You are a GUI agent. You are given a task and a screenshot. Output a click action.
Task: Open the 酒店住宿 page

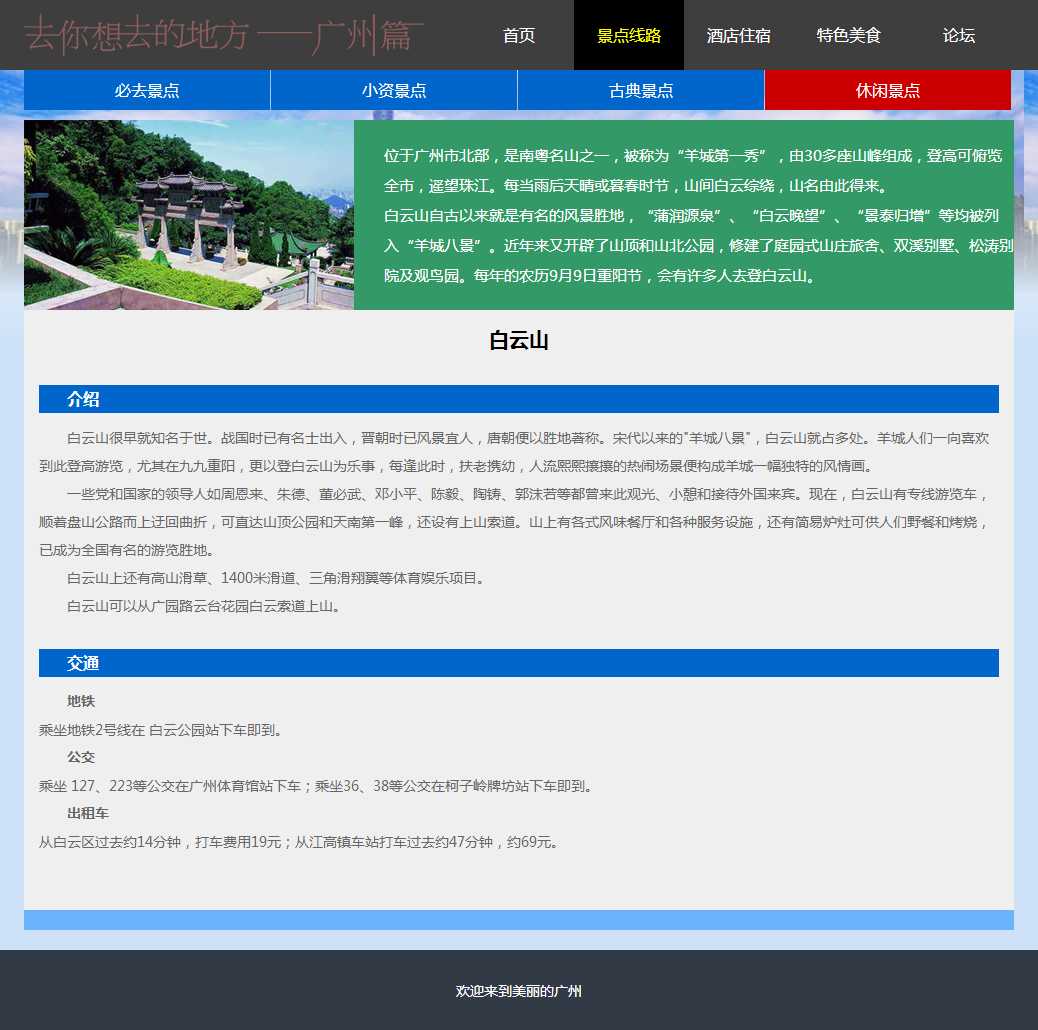point(739,35)
